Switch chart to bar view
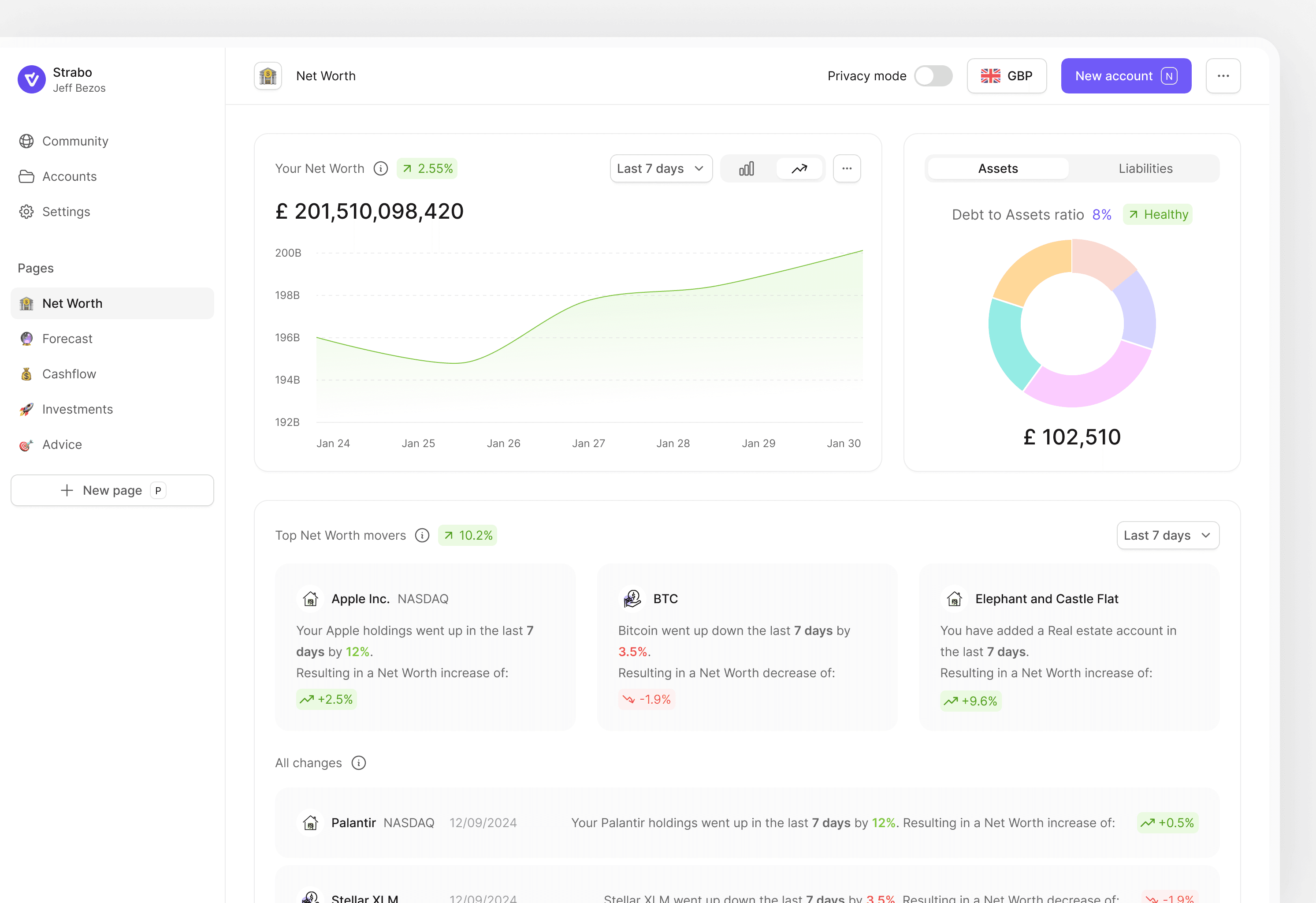This screenshot has width=1316, height=903. (x=746, y=169)
